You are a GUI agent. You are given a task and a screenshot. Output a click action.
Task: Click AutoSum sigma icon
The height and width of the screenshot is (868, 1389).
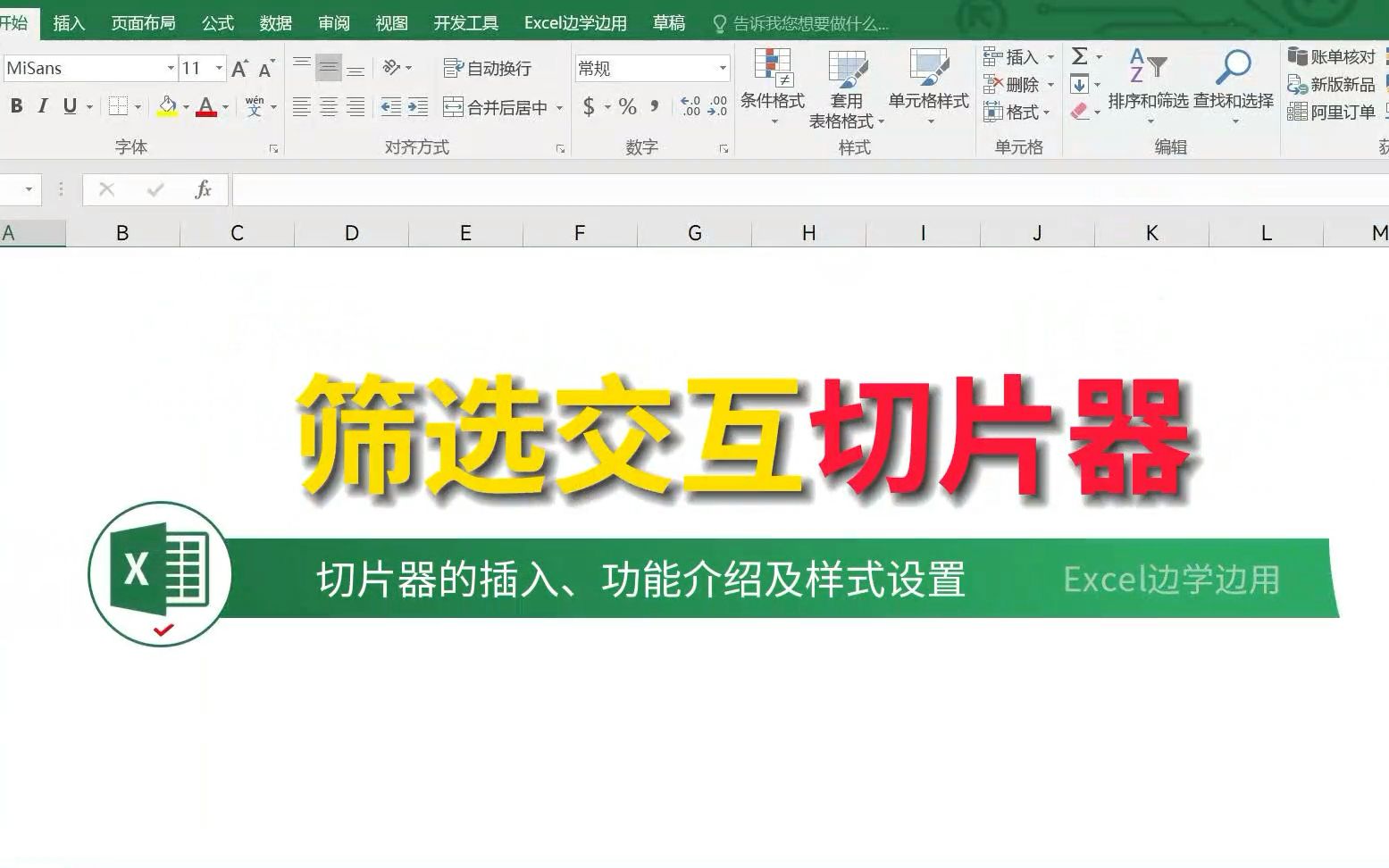click(x=1080, y=56)
